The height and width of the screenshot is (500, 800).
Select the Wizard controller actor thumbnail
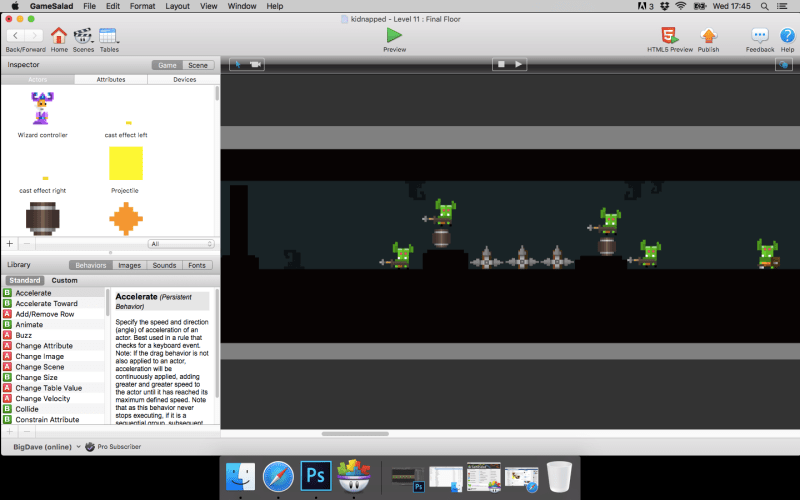tap(42, 108)
